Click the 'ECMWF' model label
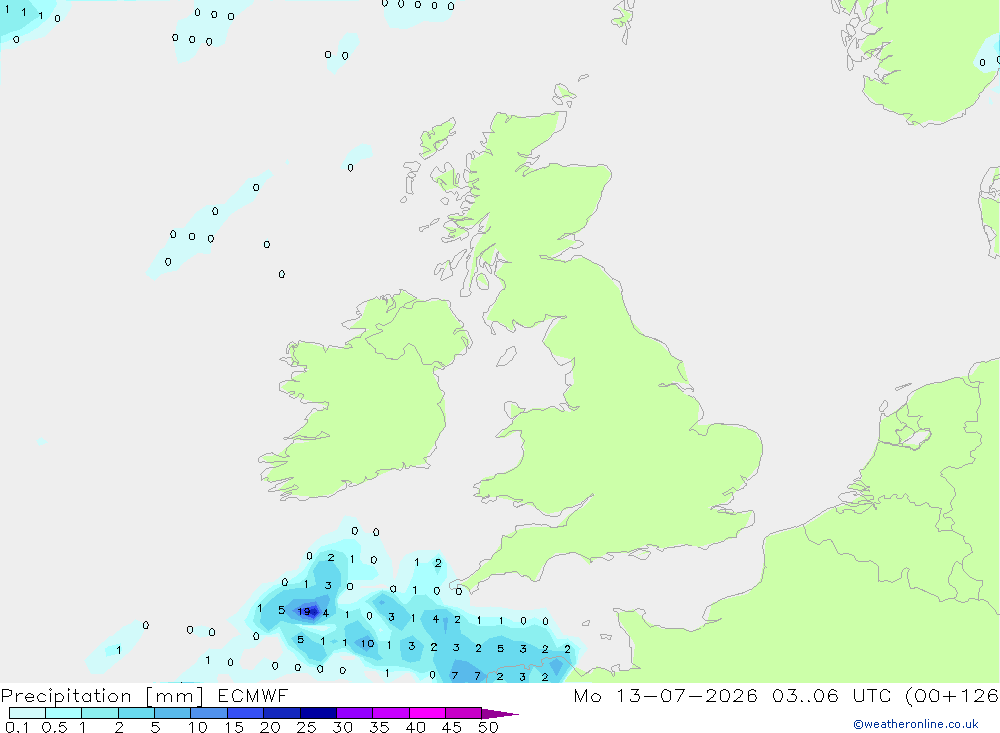 click(x=253, y=695)
